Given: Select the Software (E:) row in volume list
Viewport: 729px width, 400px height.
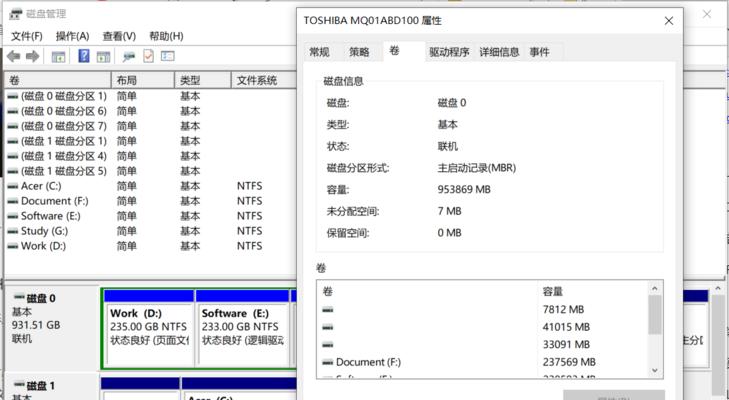Looking at the screenshot, I should pos(150,216).
